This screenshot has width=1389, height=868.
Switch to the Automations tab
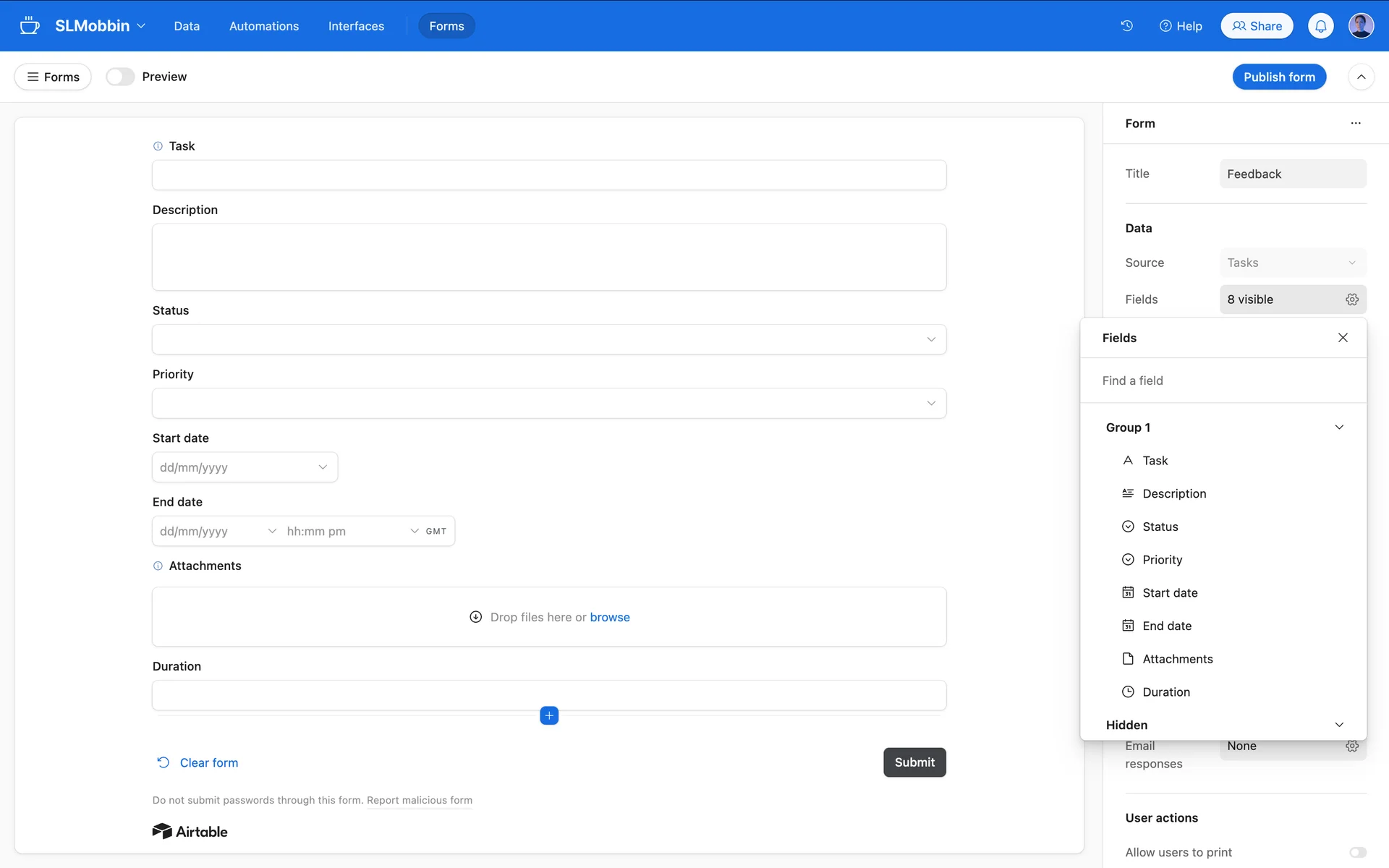tap(263, 26)
